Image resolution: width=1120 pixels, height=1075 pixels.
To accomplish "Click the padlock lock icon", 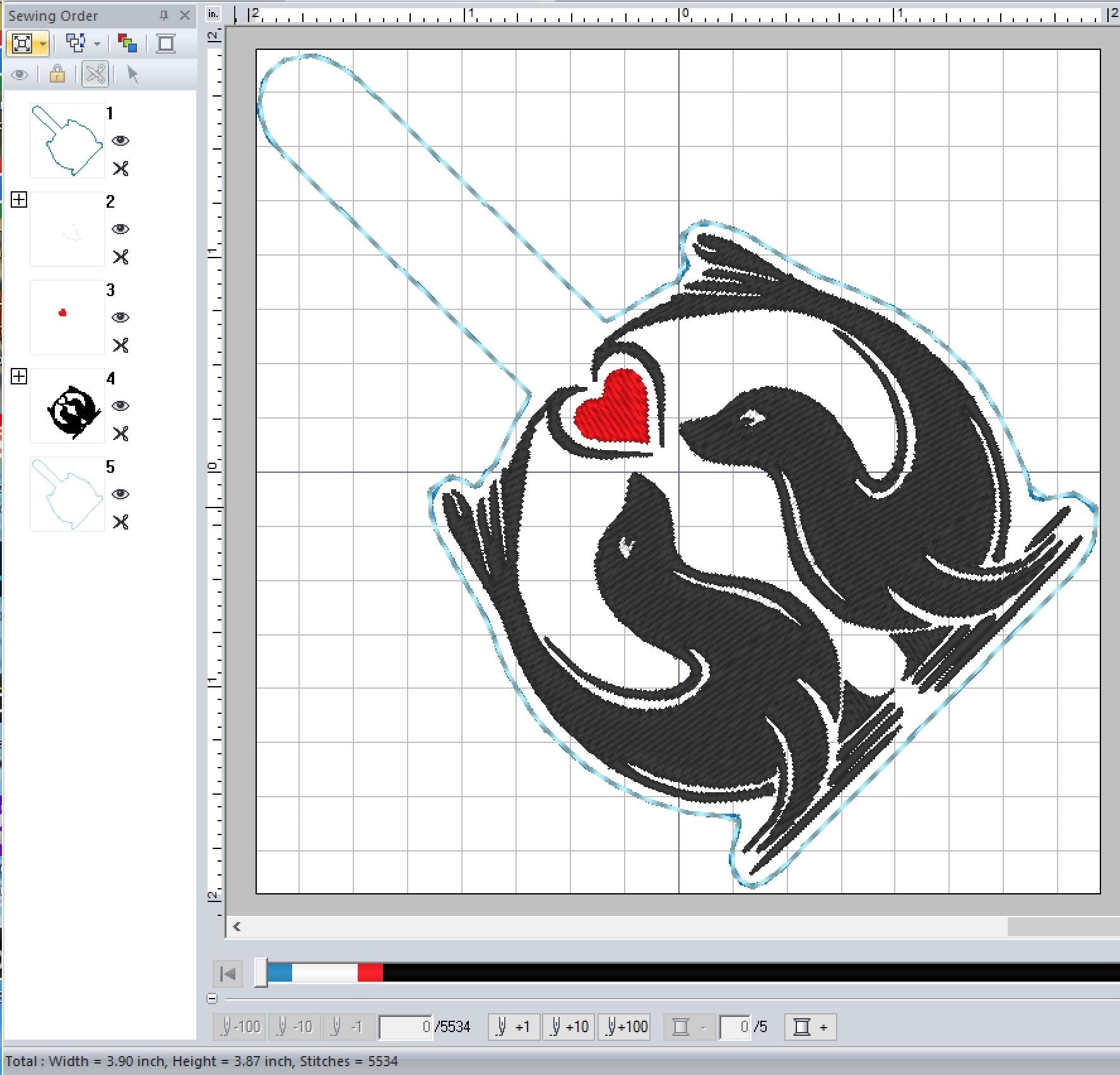I will click(57, 74).
